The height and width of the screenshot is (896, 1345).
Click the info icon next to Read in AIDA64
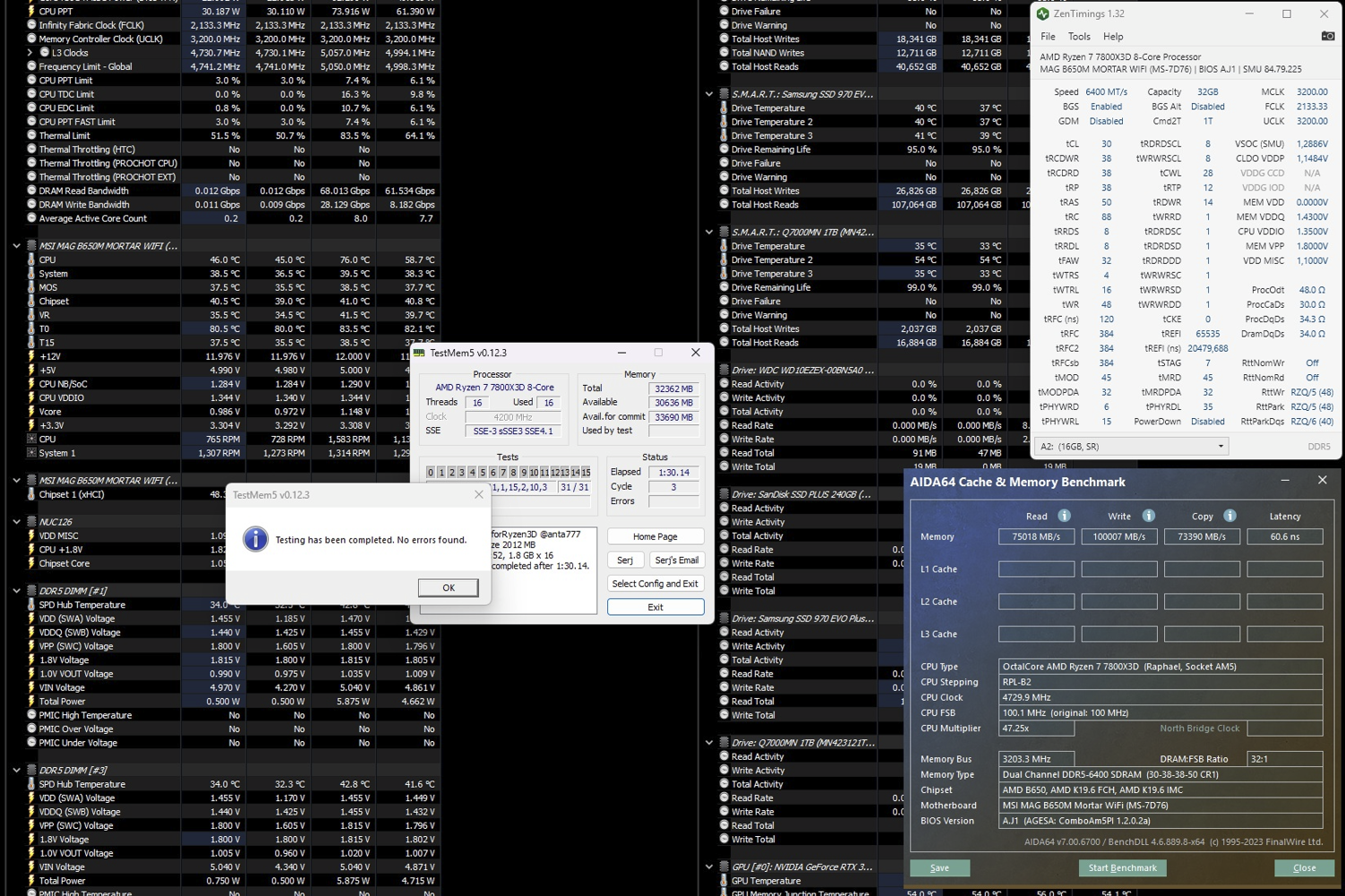(x=1064, y=516)
